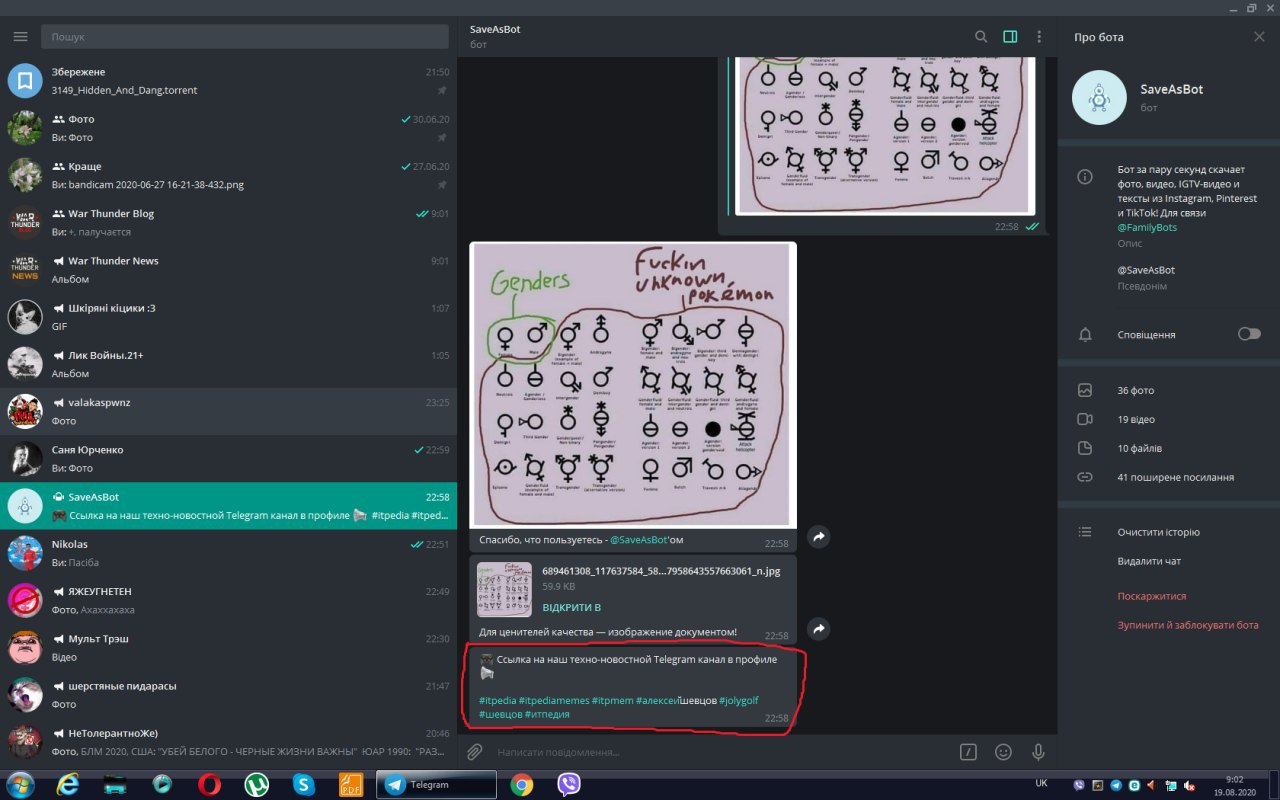Open the PDF application in the taskbar
Screen dimensions: 1280x800
tap(350, 784)
